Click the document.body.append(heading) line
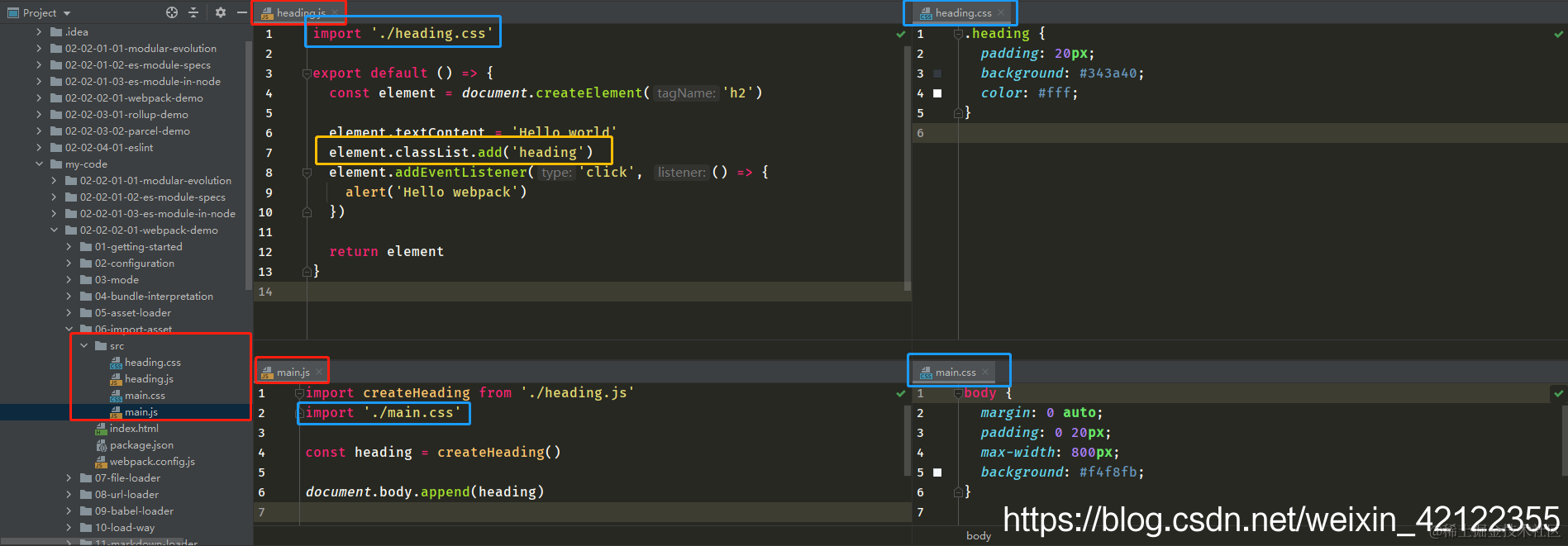The height and width of the screenshot is (546, 1568). (x=425, y=491)
